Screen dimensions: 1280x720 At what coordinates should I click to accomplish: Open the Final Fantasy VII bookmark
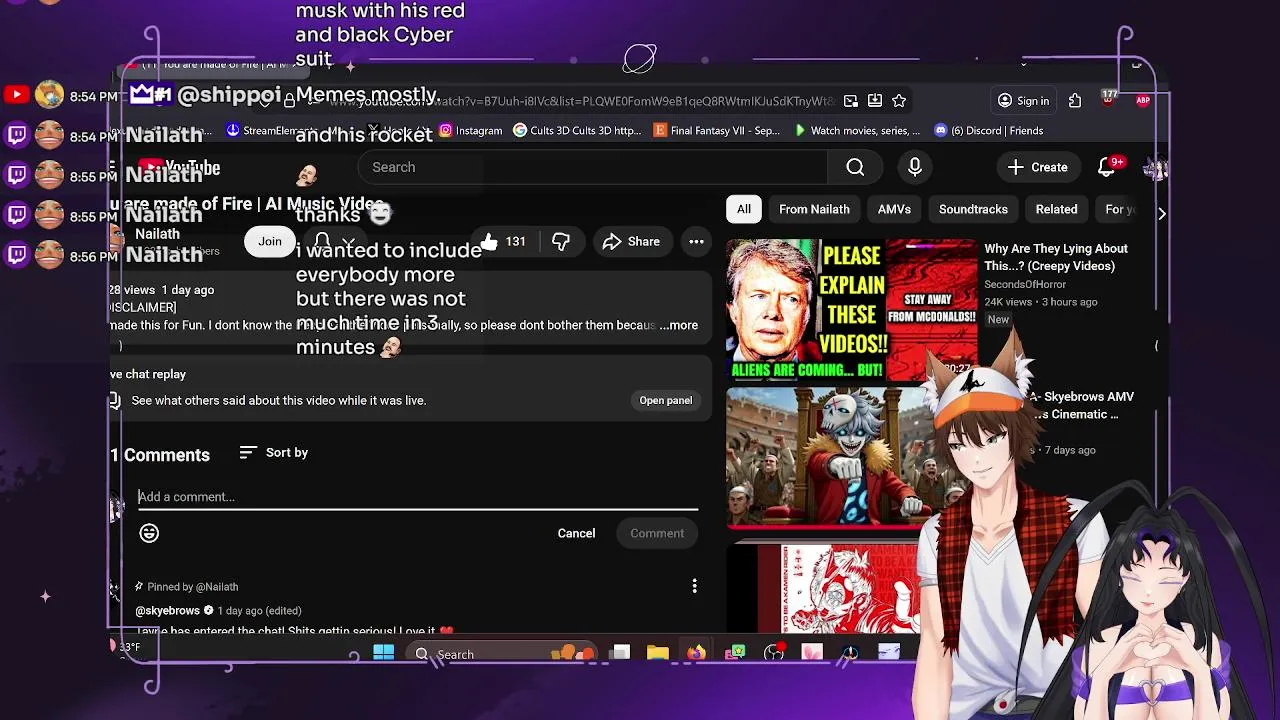pos(716,130)
